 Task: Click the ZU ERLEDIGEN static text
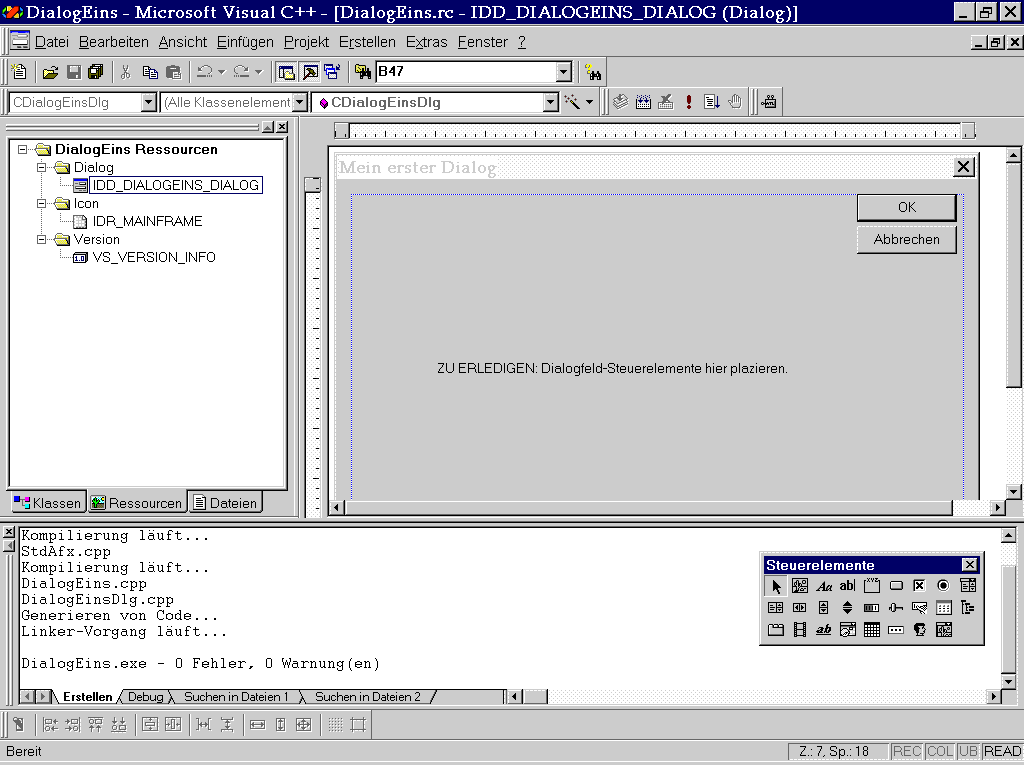pyautogui.click(x=612, y=368)
